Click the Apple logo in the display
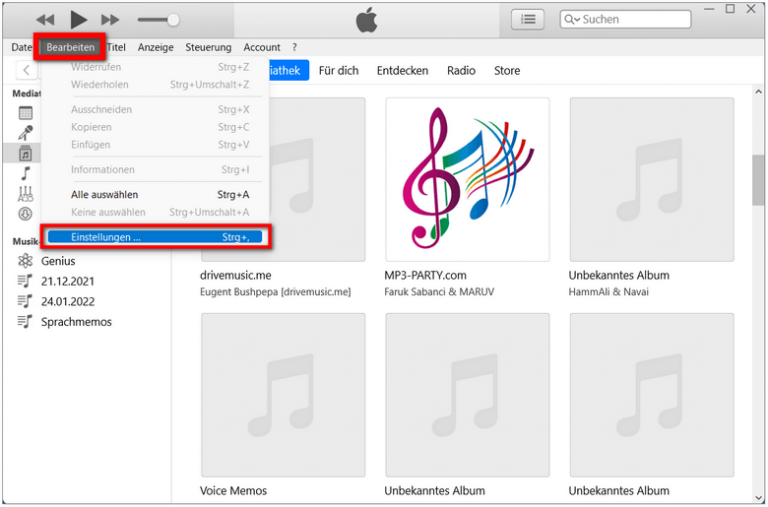 point(366,20)
